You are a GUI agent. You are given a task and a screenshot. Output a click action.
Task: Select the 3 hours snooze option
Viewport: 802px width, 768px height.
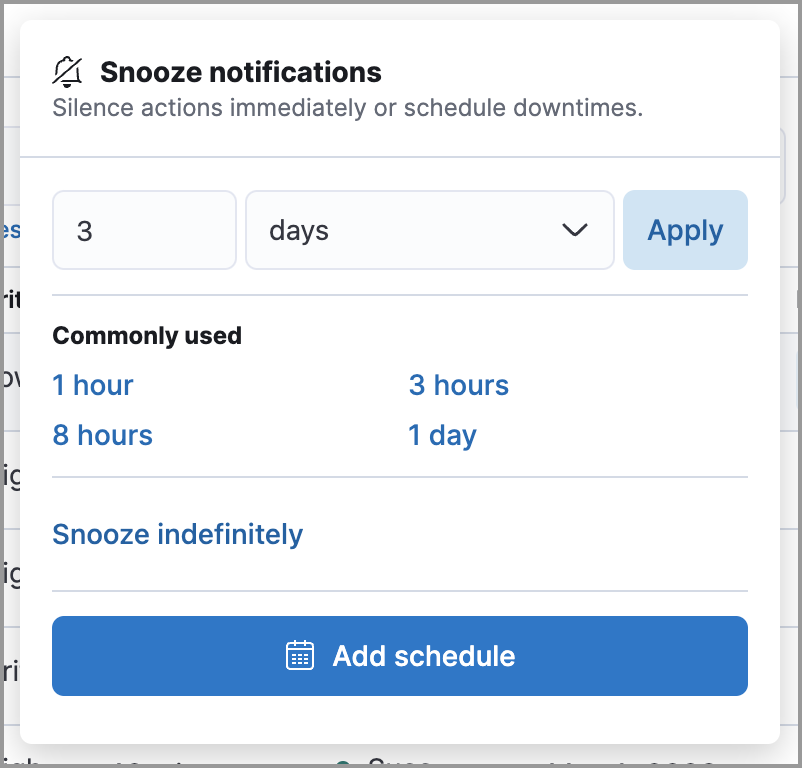click(458, 385)
